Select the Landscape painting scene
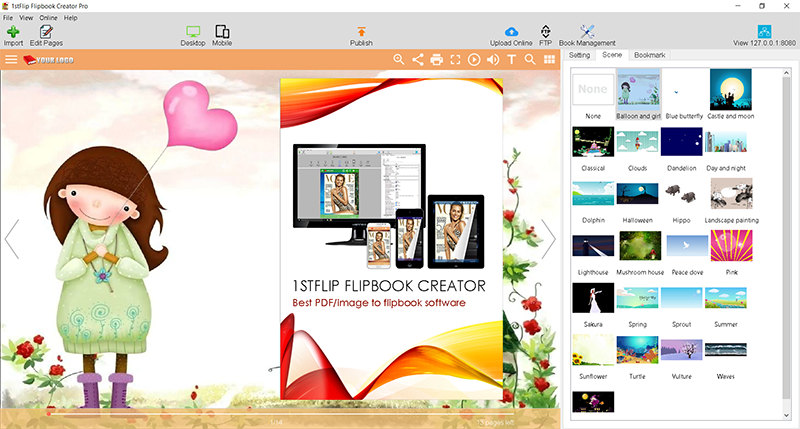The height and width of the screenshot is (429, 800). (732, 193)
